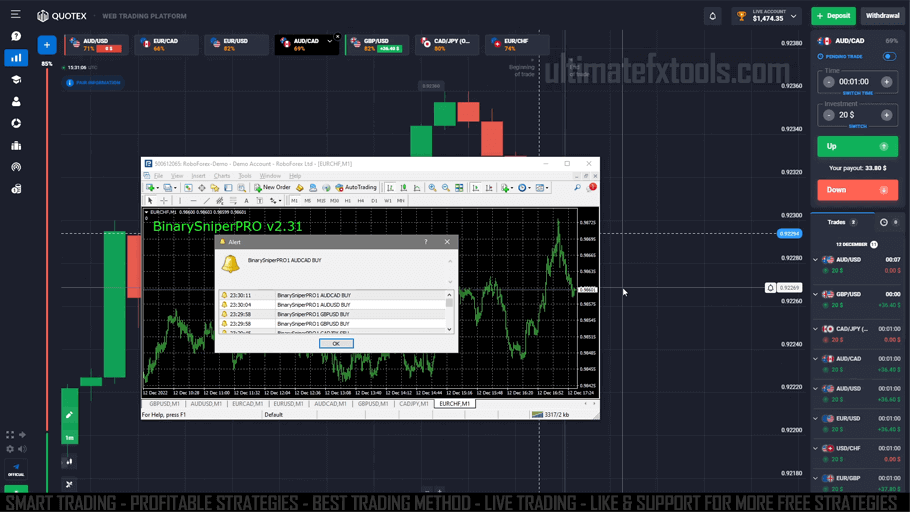The image size is (910, 512).
Task: Zoom in the MetaTrader chart
Action: 432,188
